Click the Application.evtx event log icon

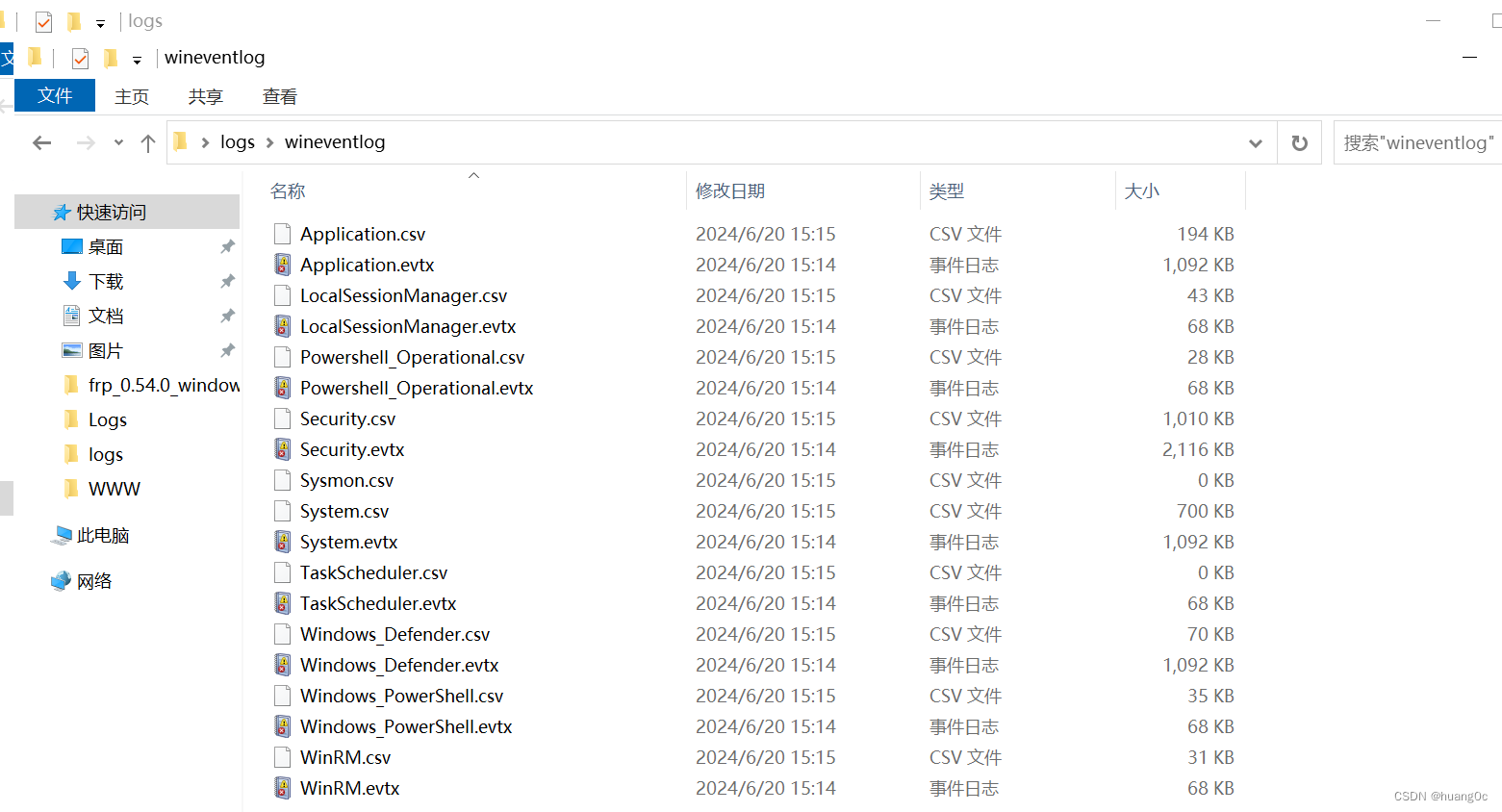click(x=282, y=265)
